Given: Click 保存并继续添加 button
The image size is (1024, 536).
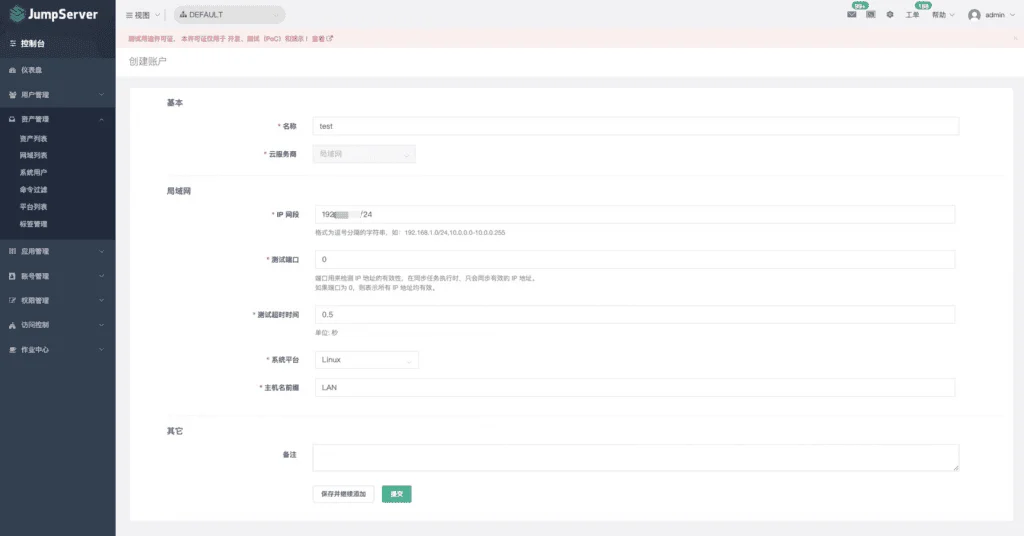Looking at the screenshot, I should pyautogui.click(x=344, y=494).
